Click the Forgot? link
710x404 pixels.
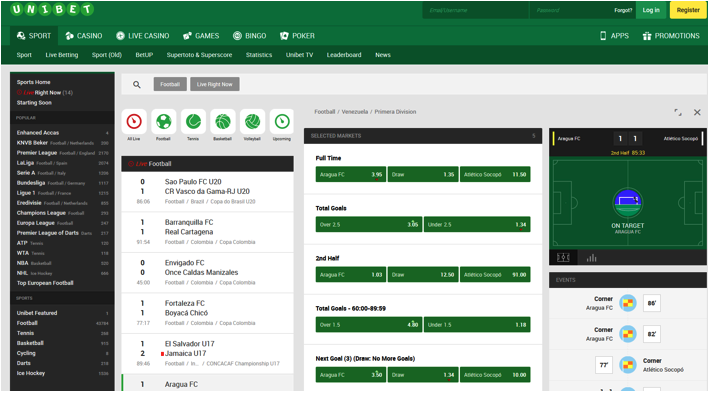click(623, 10)
